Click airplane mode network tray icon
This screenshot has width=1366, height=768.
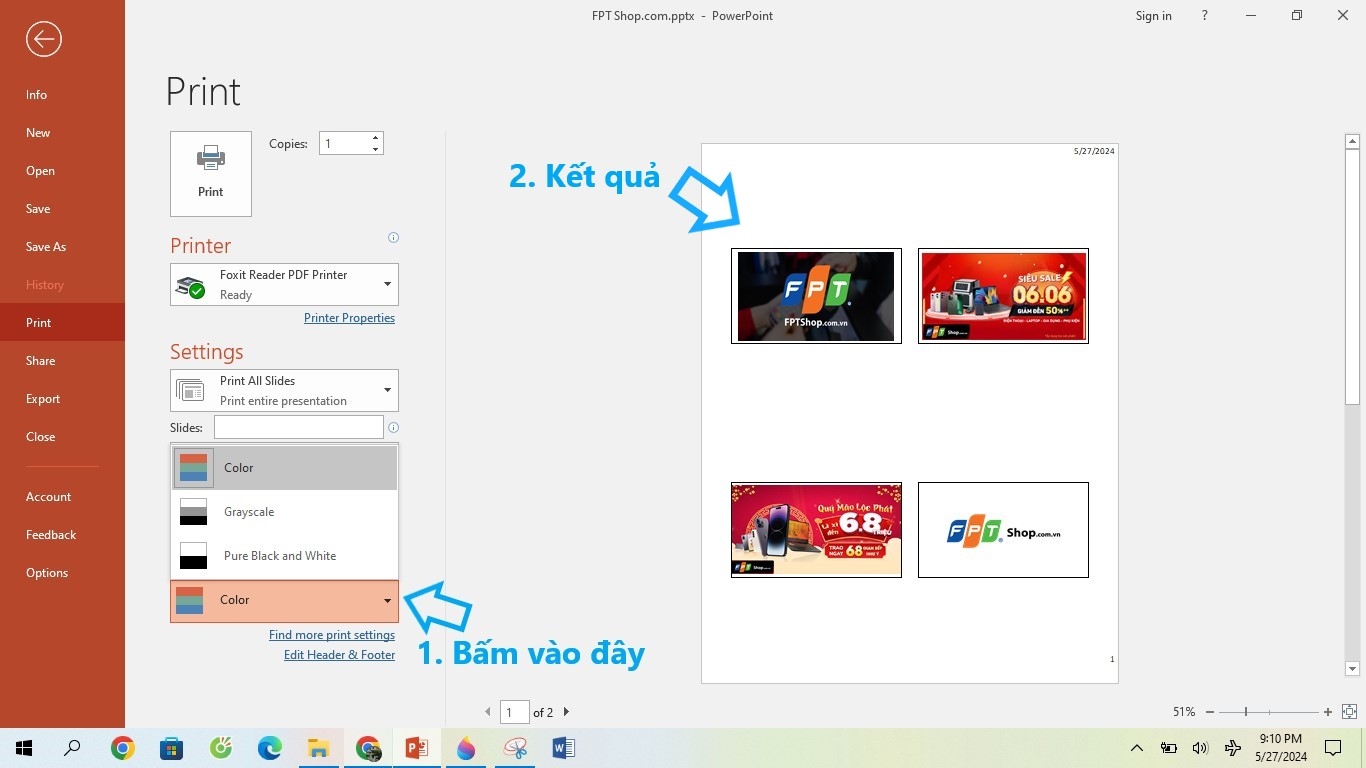[x=1233, y=748]
